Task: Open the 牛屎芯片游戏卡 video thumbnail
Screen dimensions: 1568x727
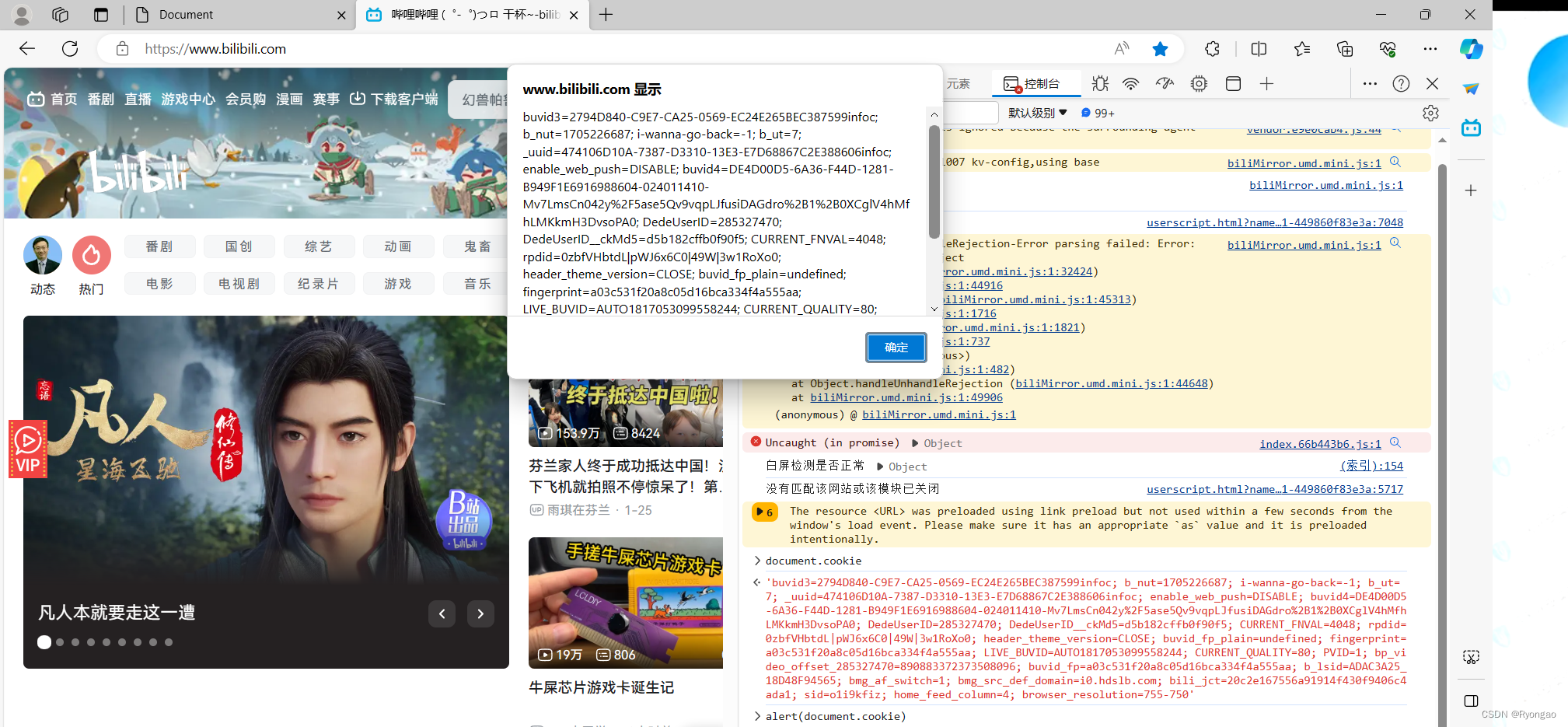Action: tap(626, 603)
